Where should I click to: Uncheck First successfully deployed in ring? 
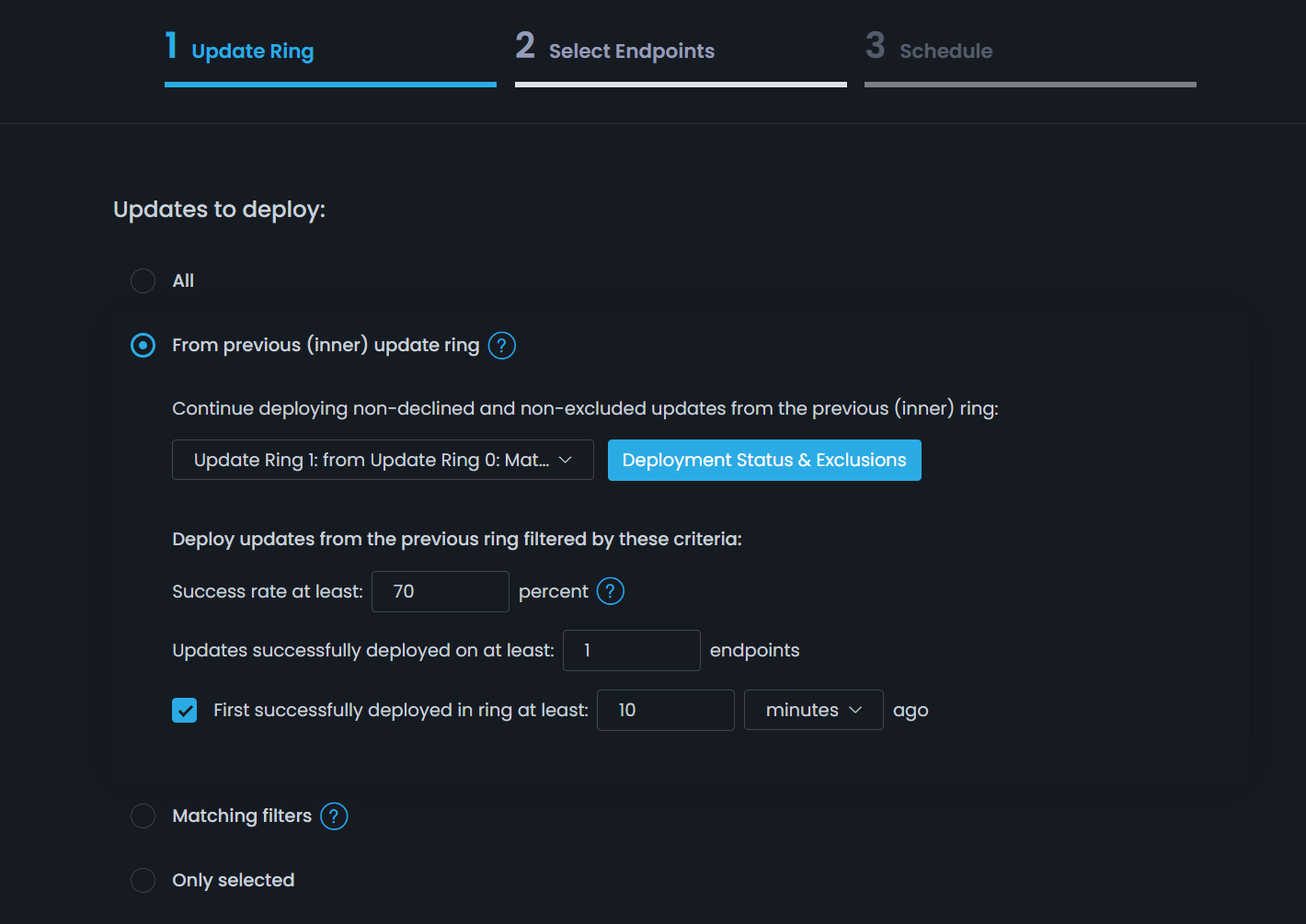pyautogui.click(x=184, y=710)
